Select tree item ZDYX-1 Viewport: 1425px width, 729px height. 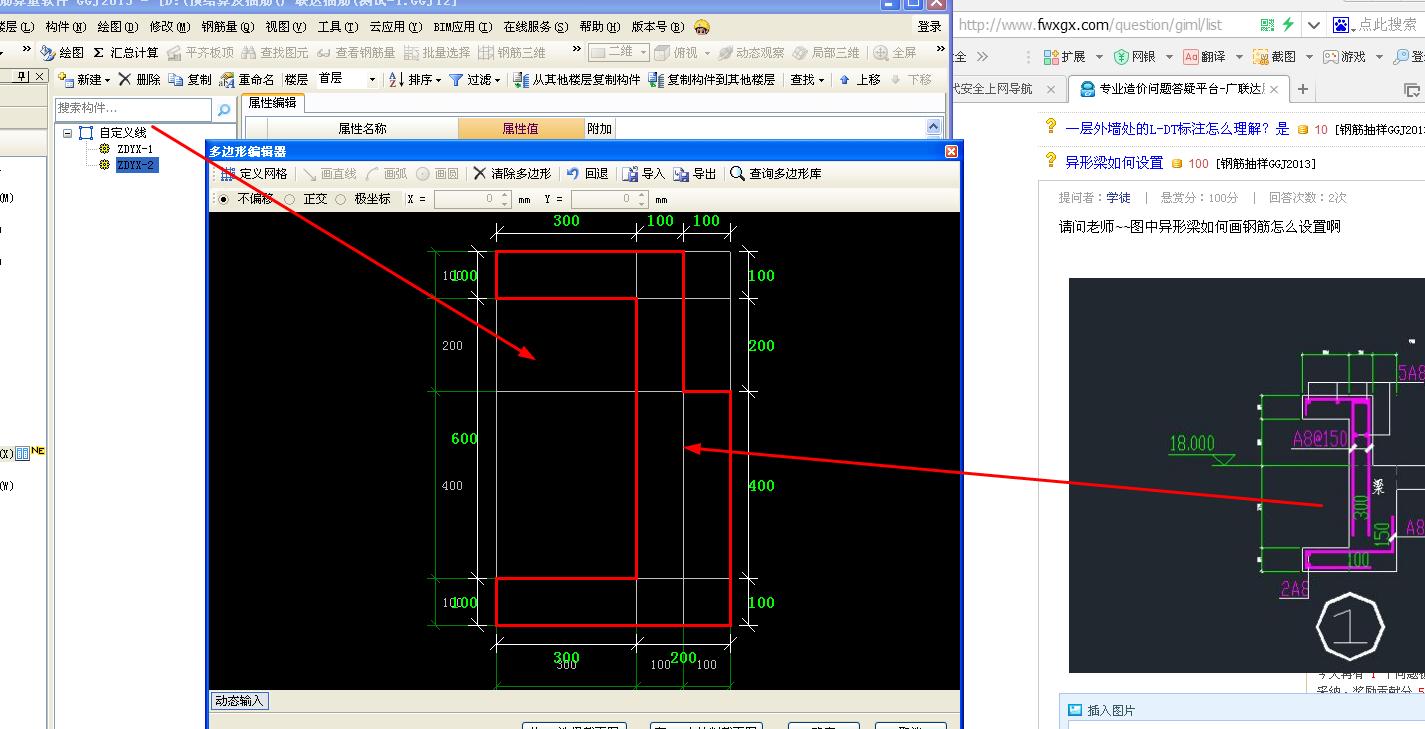135,149
